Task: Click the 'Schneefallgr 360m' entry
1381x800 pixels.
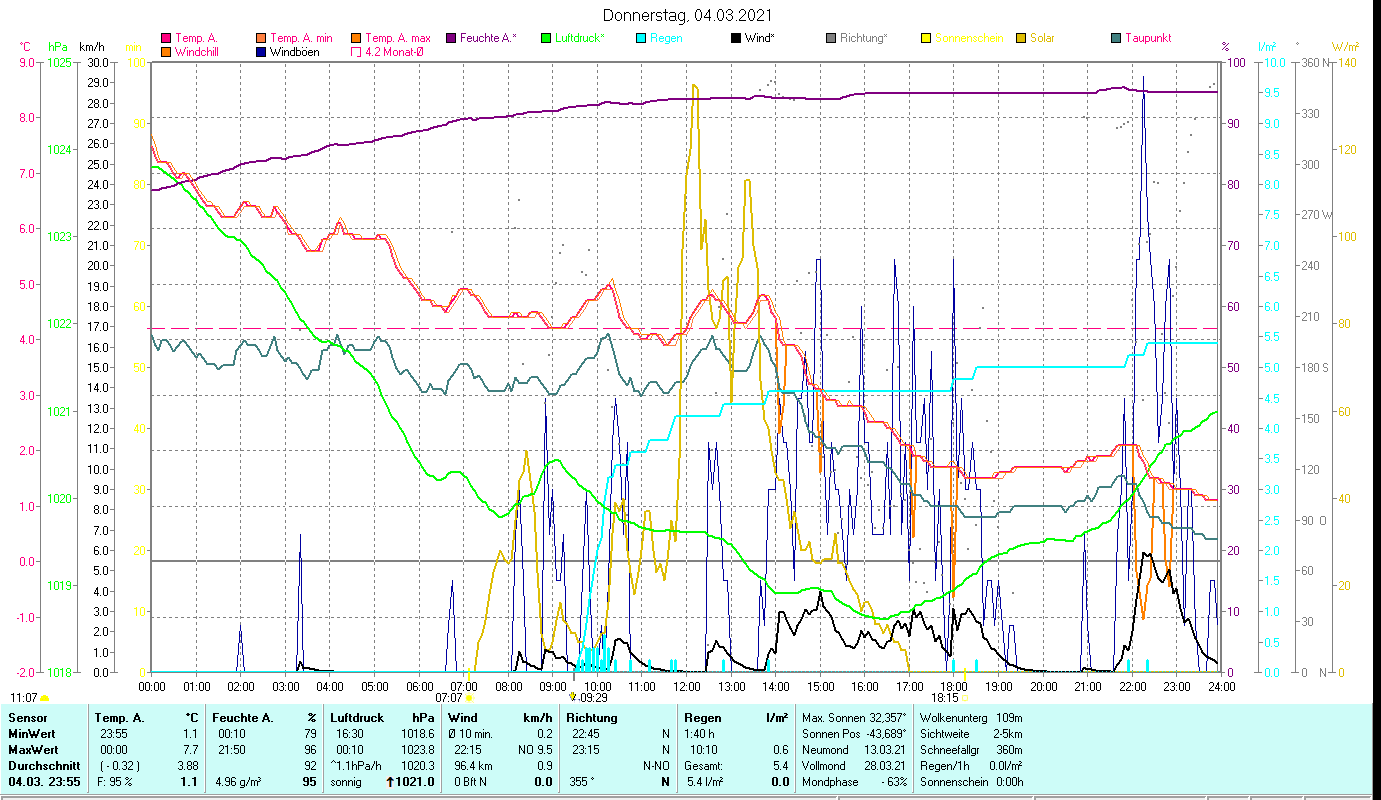Action: pos(971,750)
